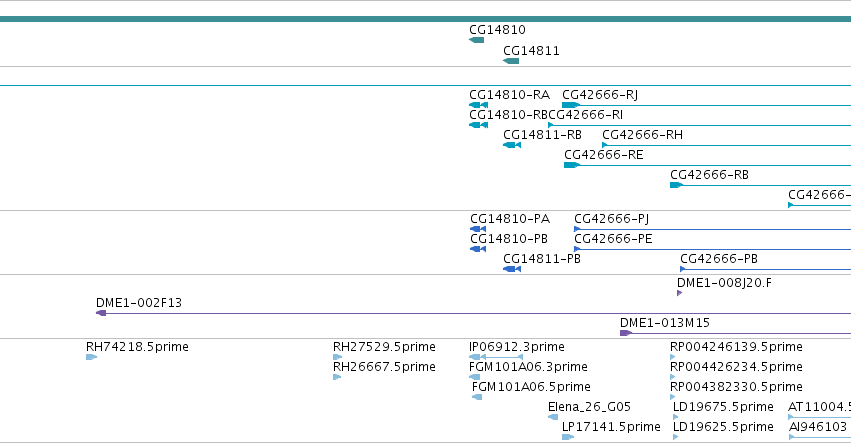
Task: Open the CG42666-RB transcript label
Action: click(x=709, y=175)
